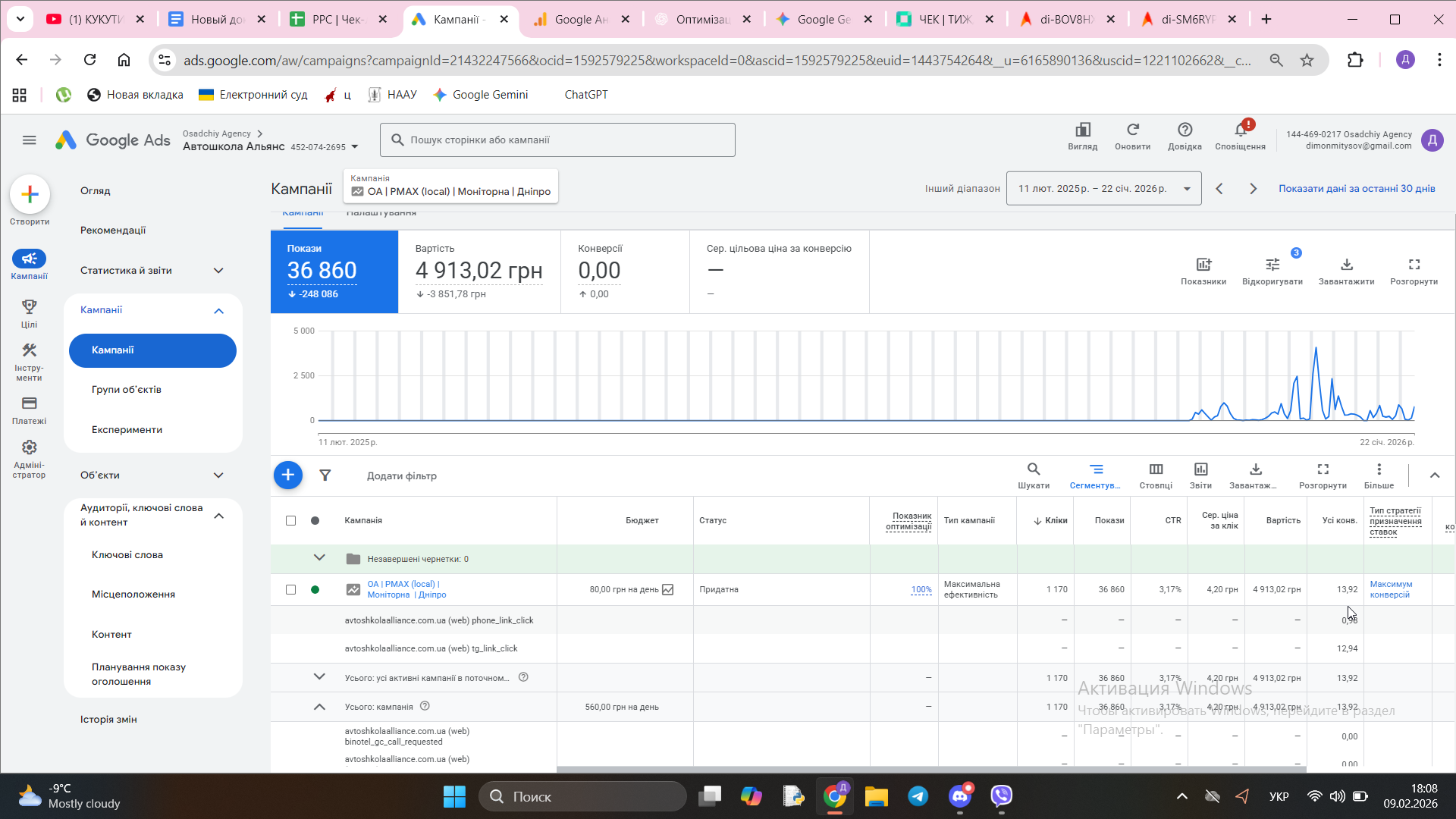1456x819 pixels.
Task: Click link to show last 30 days data
Action: (1357, 189)
